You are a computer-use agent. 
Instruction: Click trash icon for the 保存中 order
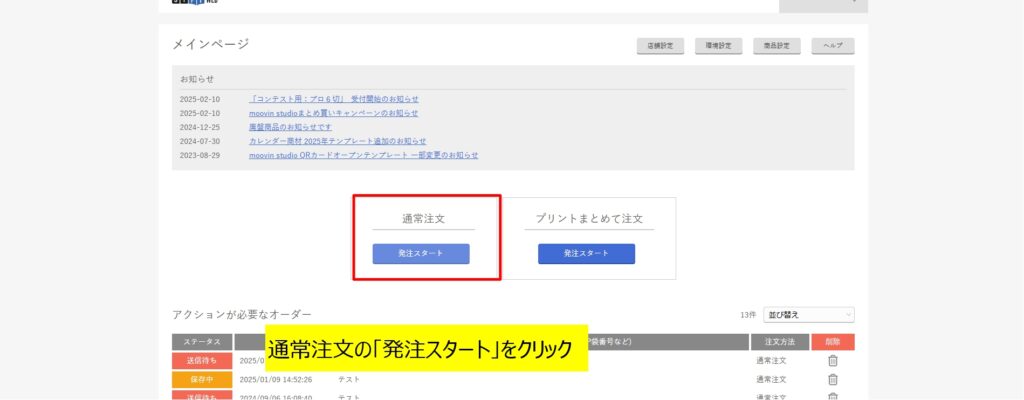pyautogui.click(x=833, y=379)
